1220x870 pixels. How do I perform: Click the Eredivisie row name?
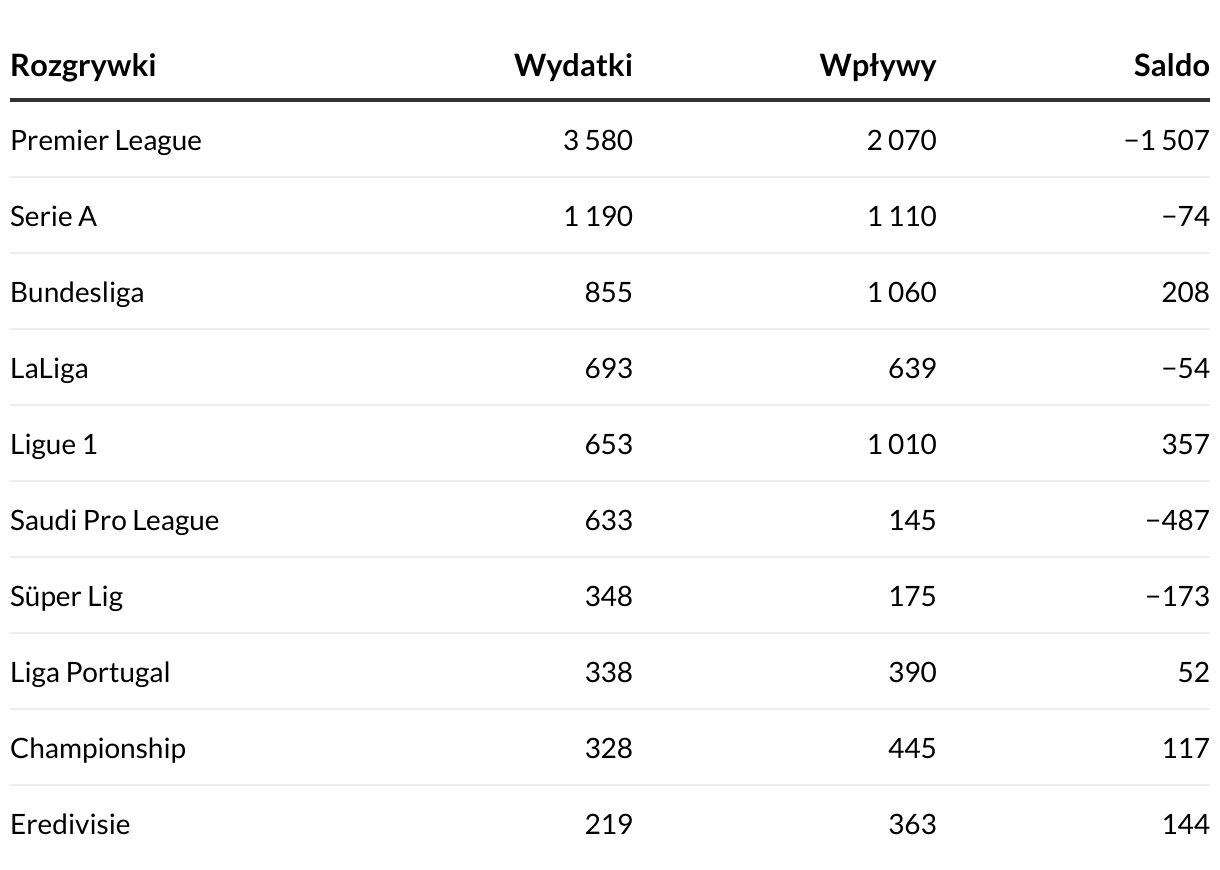[x=70, y=824]
